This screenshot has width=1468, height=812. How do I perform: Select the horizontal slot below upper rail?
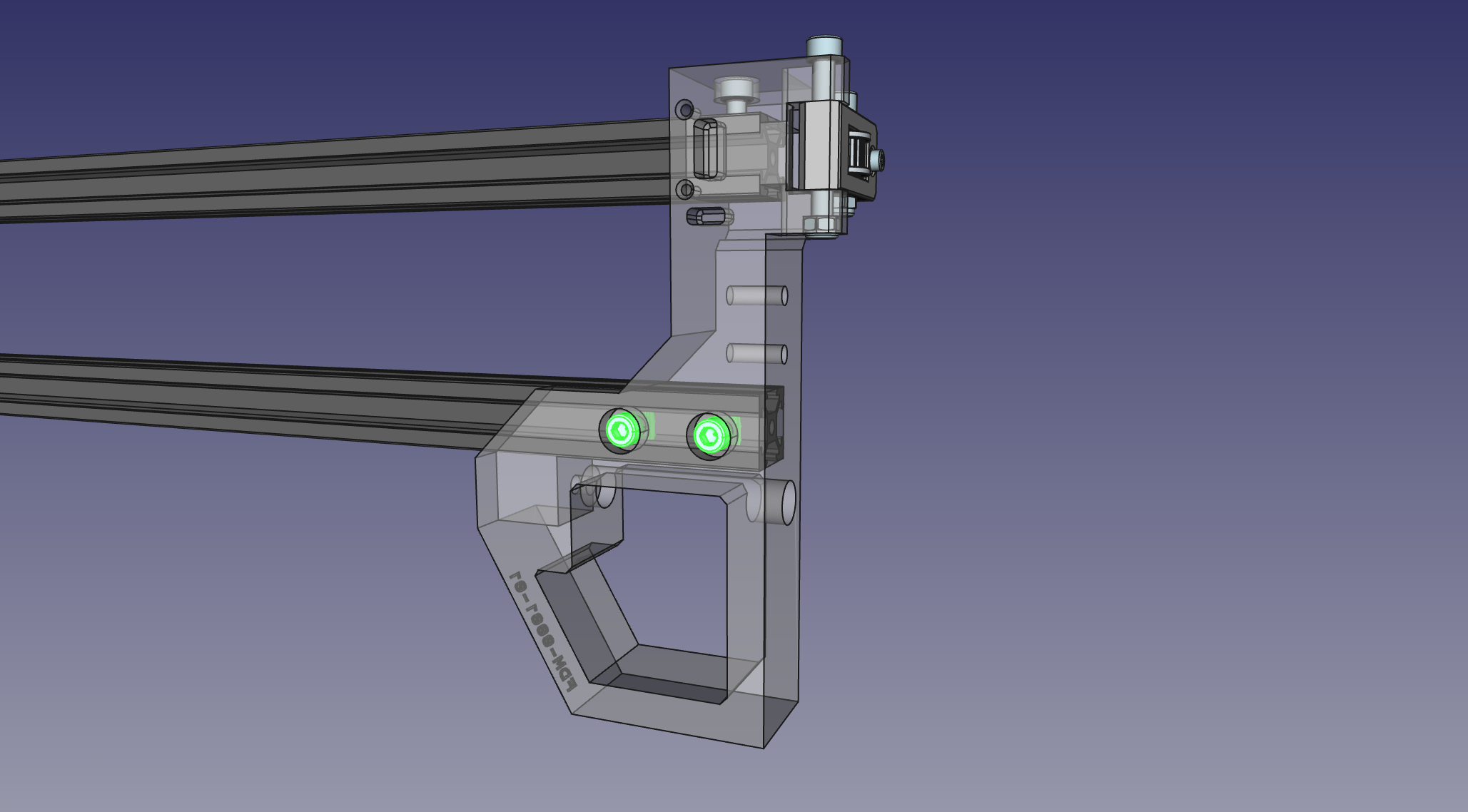(x=705, y=215)
